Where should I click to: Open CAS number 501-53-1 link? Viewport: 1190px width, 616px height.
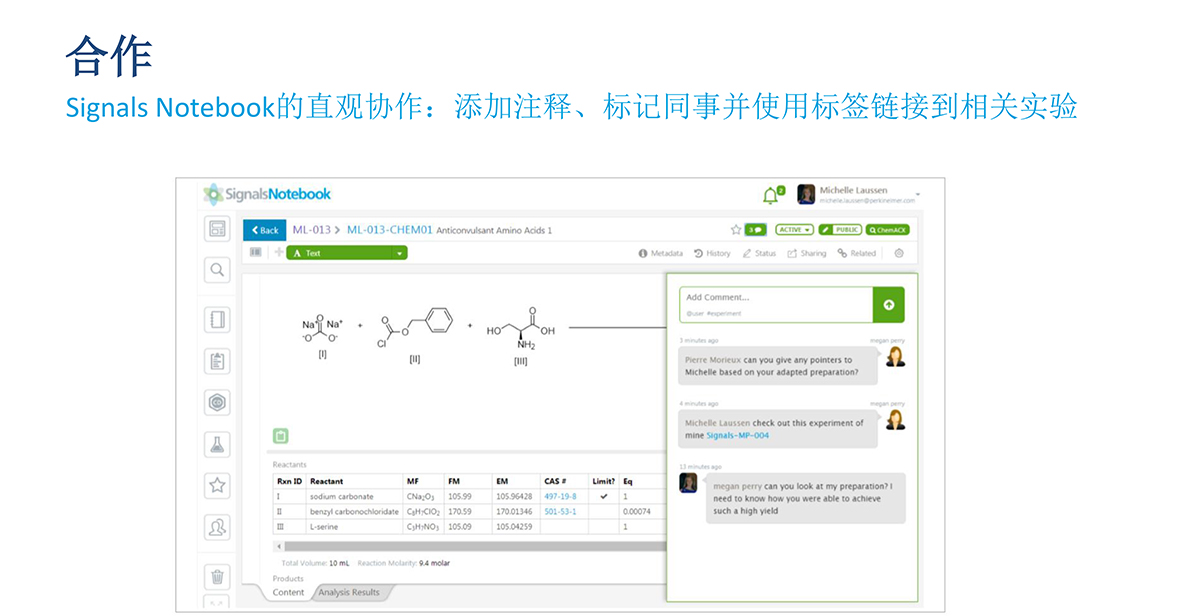point(560,511)
